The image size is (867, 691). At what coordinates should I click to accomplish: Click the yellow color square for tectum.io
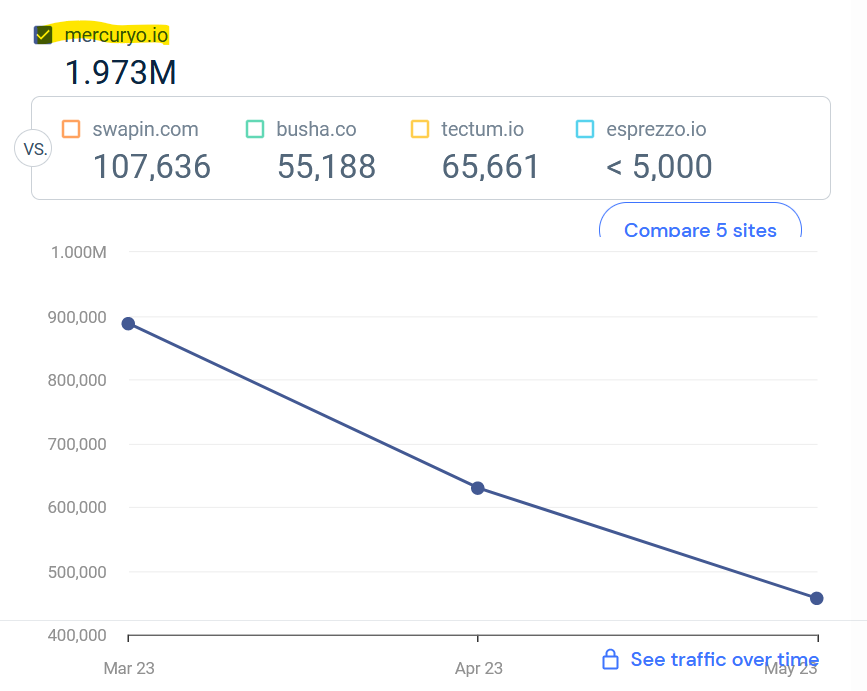(x=420, y=129)
